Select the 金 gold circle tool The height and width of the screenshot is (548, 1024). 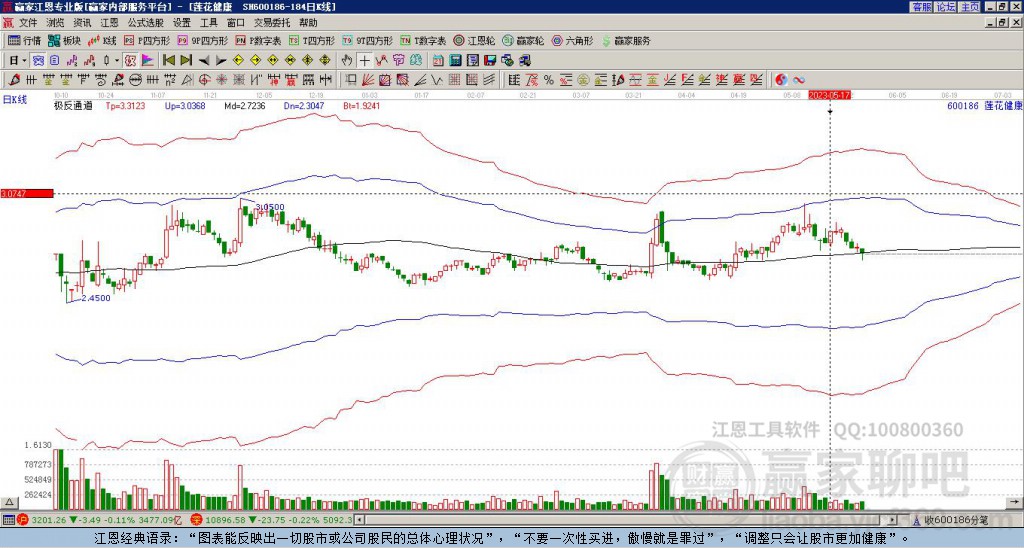coord(582,80)
